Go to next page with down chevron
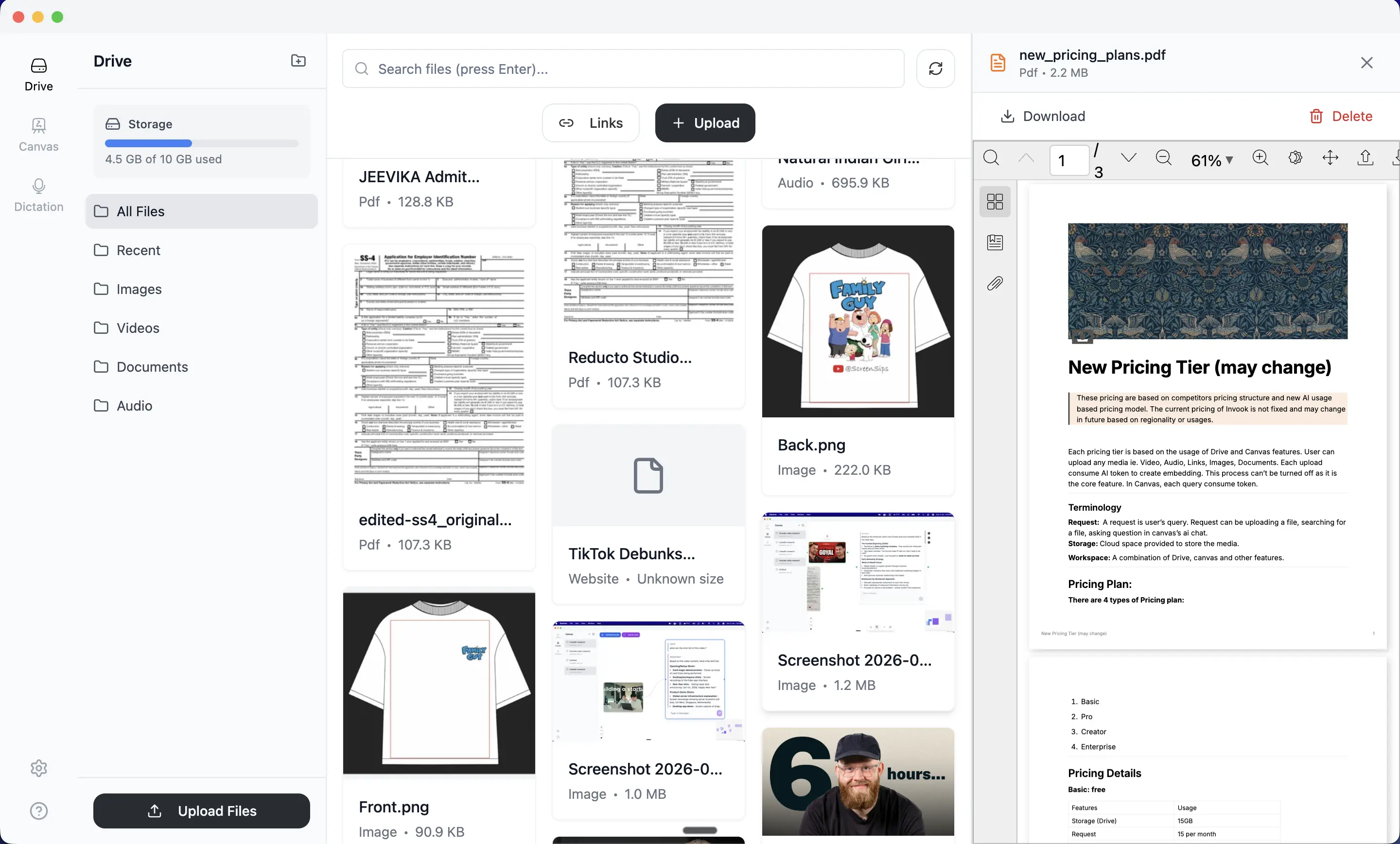Viewport: 1400px width, 844px height. point(1128,158)
